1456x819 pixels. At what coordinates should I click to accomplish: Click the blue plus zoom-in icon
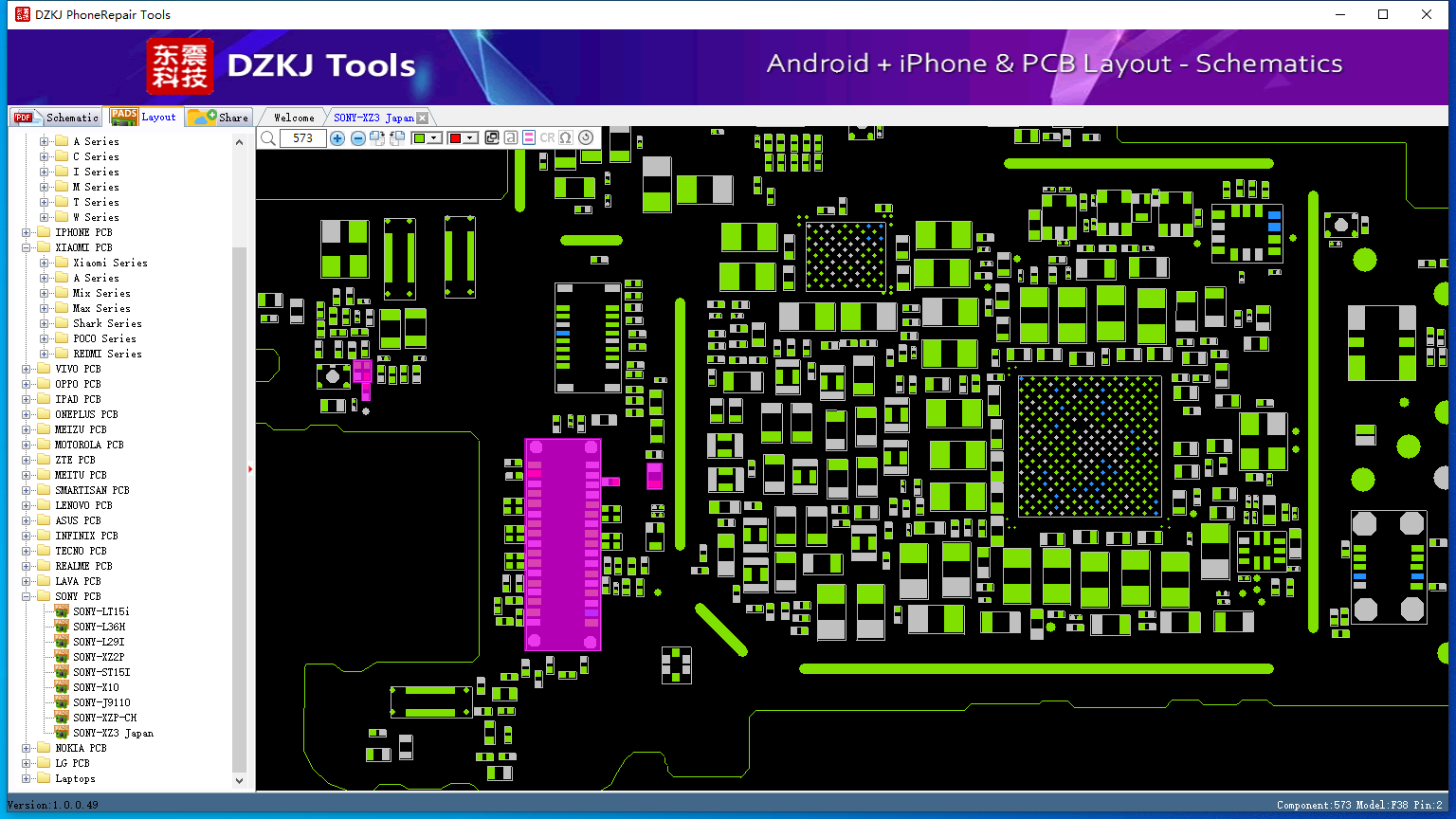tap(337, 138)
